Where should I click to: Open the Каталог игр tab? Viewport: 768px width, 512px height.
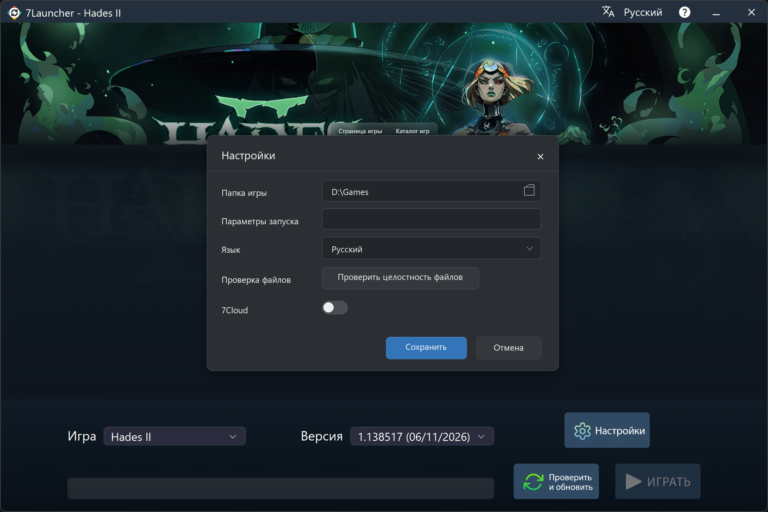pos(412,131)
